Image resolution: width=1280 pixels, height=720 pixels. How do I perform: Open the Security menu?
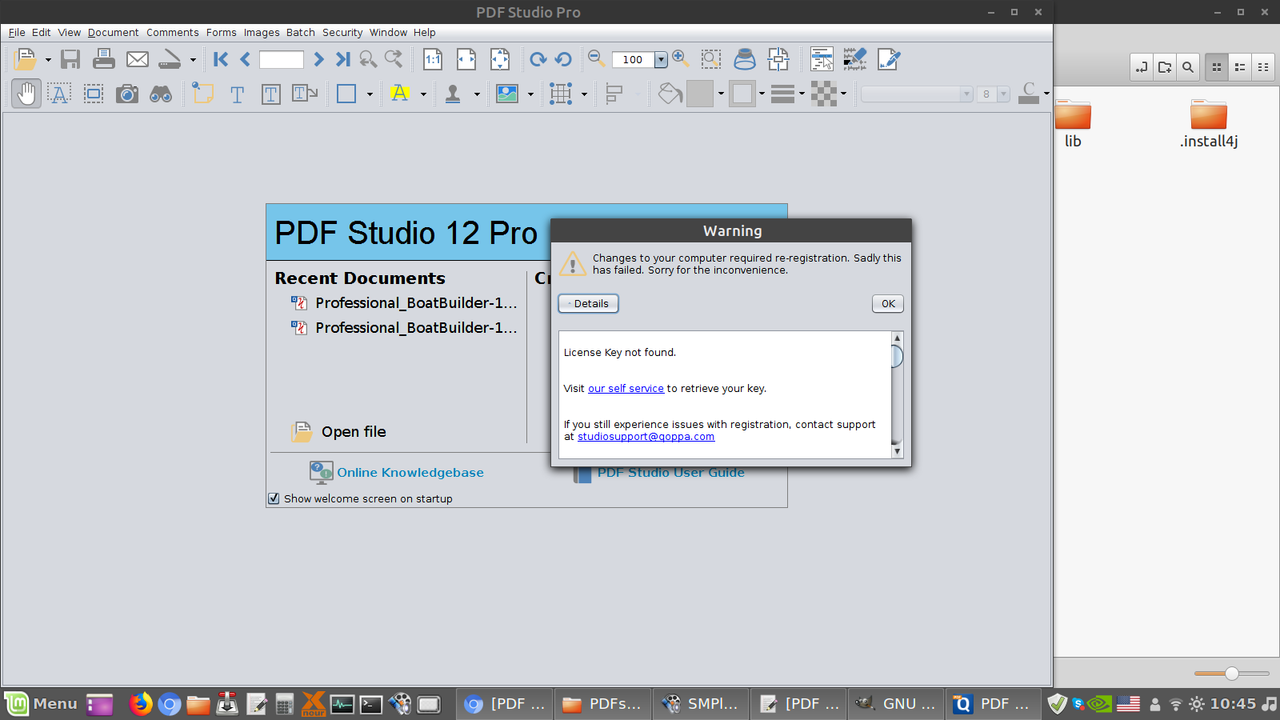click(x=342, y=32)
